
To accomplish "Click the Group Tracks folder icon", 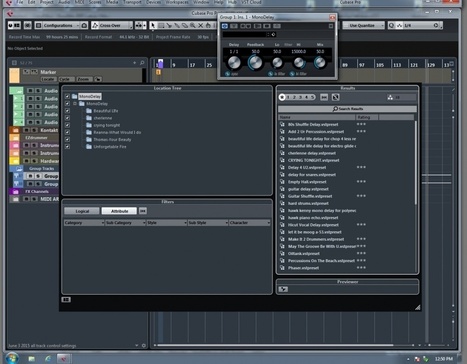I will point(19,169).
